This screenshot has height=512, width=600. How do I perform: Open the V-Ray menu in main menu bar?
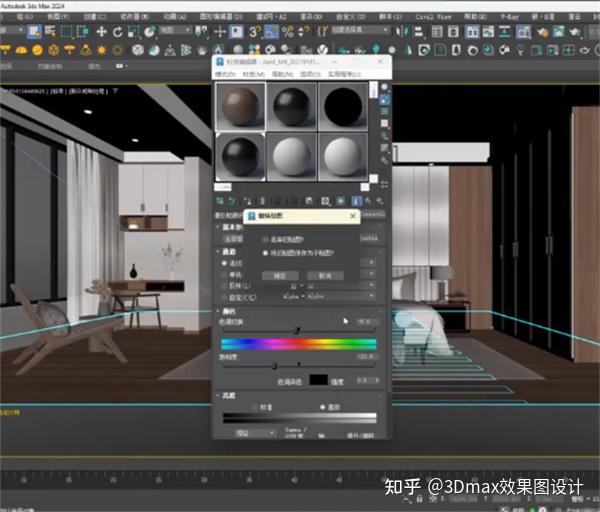pos(510,17)
